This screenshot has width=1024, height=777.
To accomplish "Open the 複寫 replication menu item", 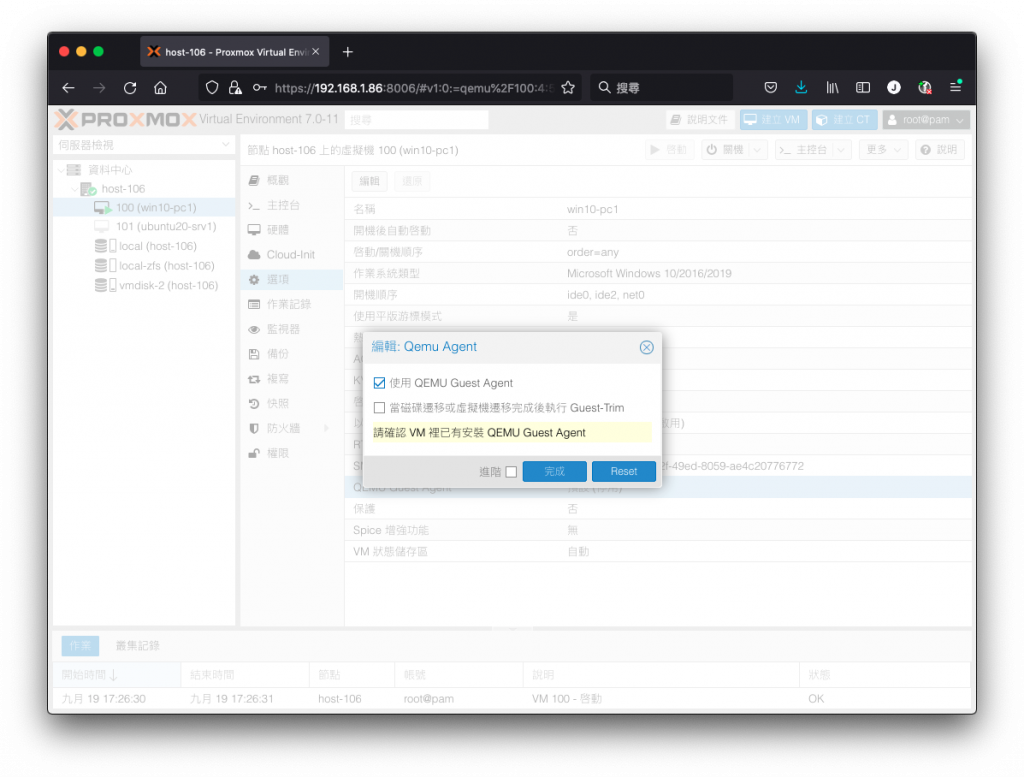I will pyautogui.click(x=291, y=379).
